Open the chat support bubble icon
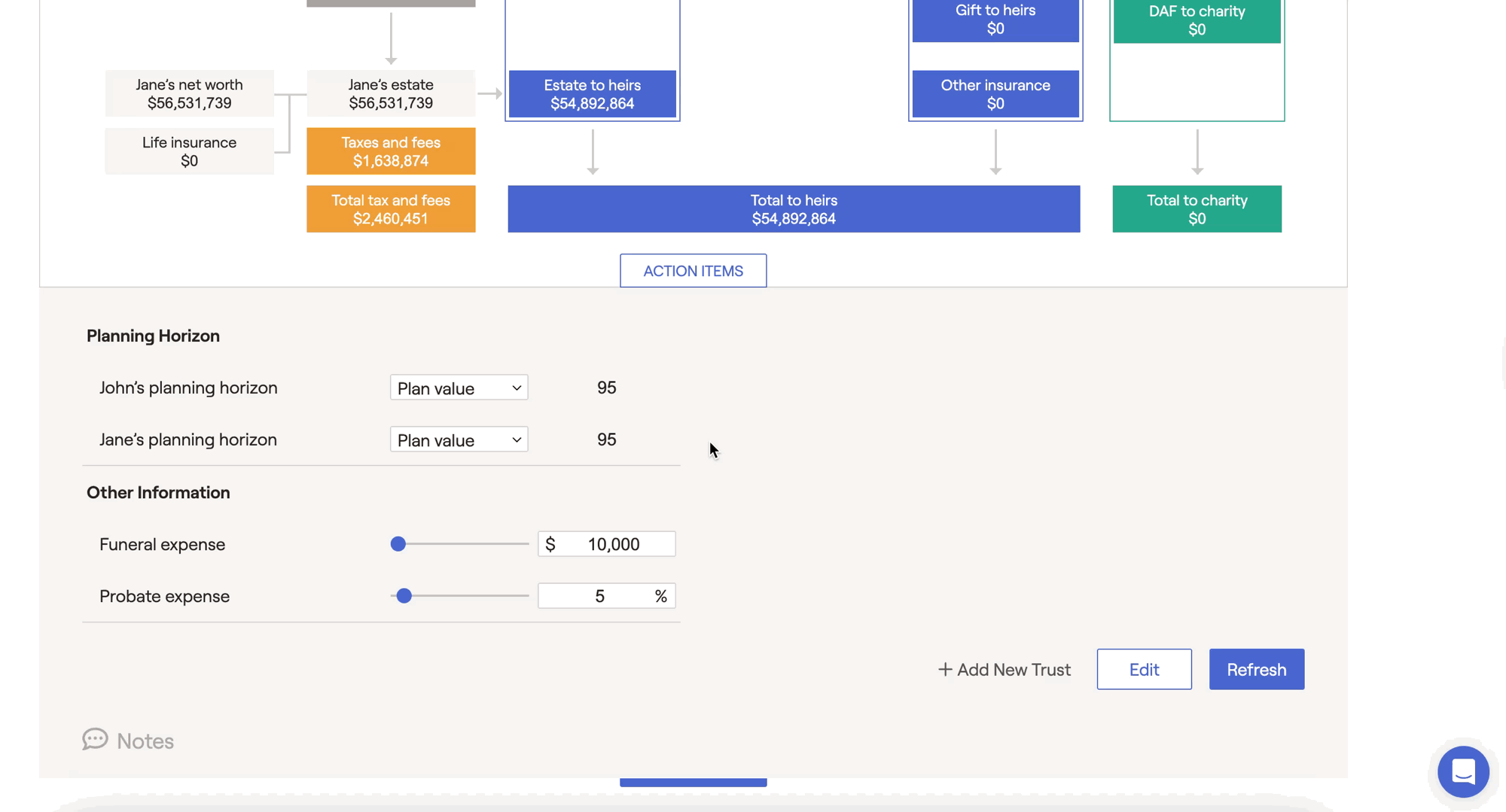Image resolution: width=1506 pixels, height=812 pixels. point(1463,771)
